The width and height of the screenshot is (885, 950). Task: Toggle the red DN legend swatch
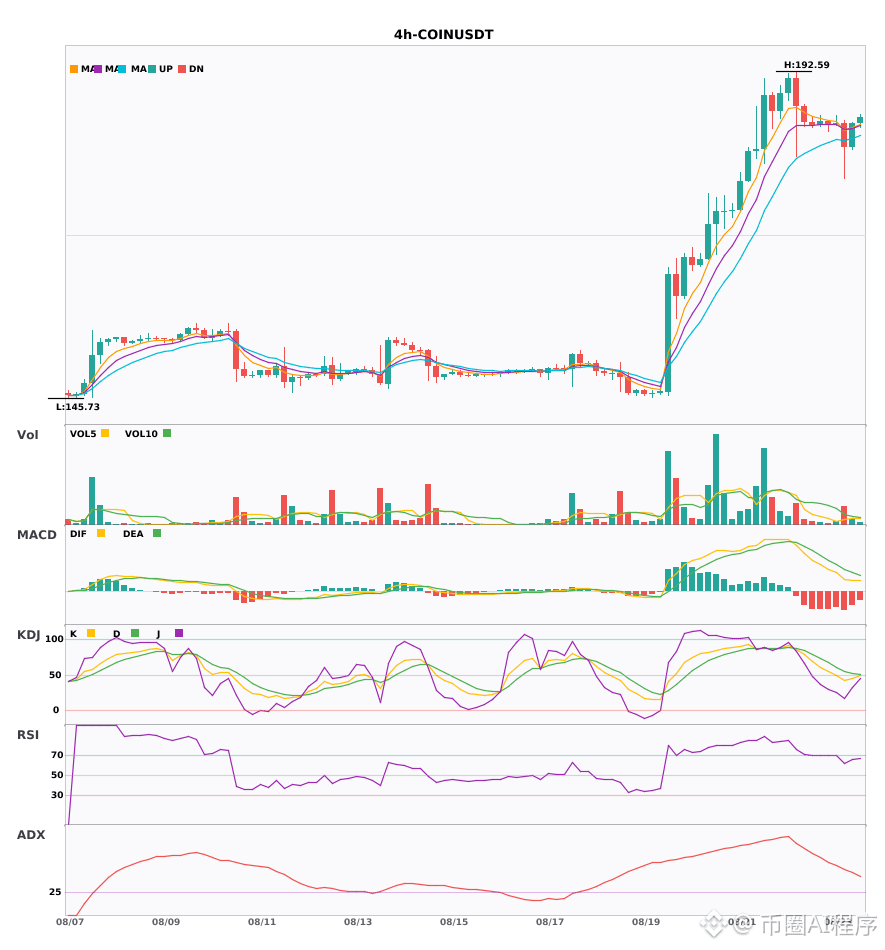tap(182, 69)
